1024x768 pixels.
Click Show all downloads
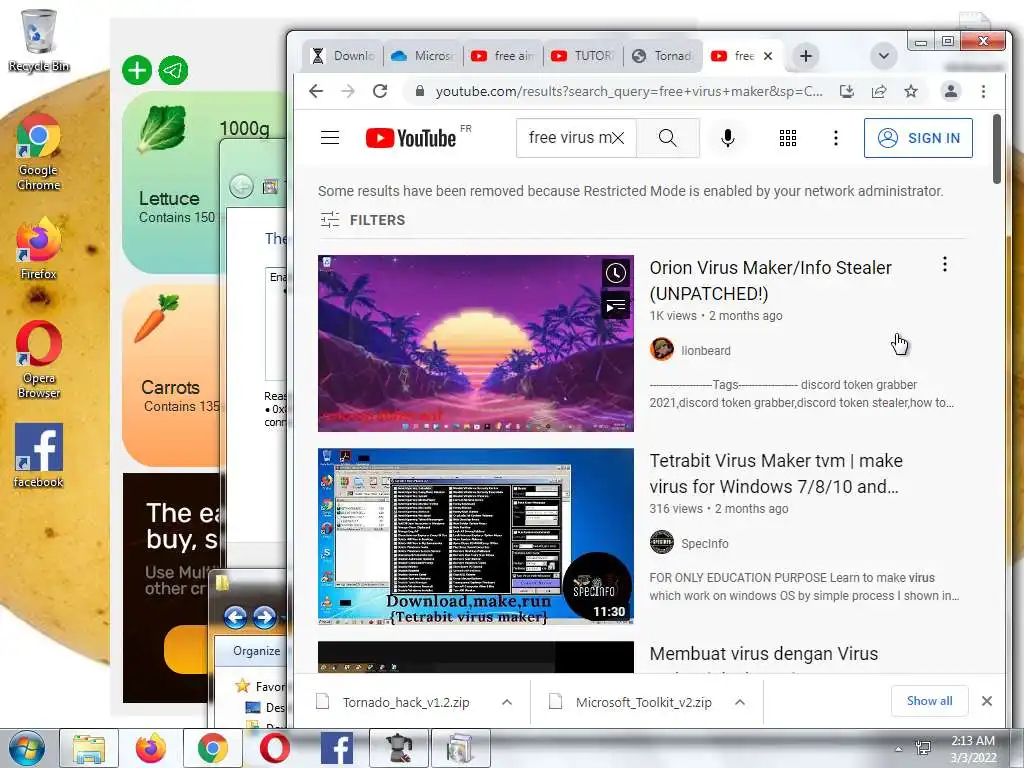coord(929,701)
